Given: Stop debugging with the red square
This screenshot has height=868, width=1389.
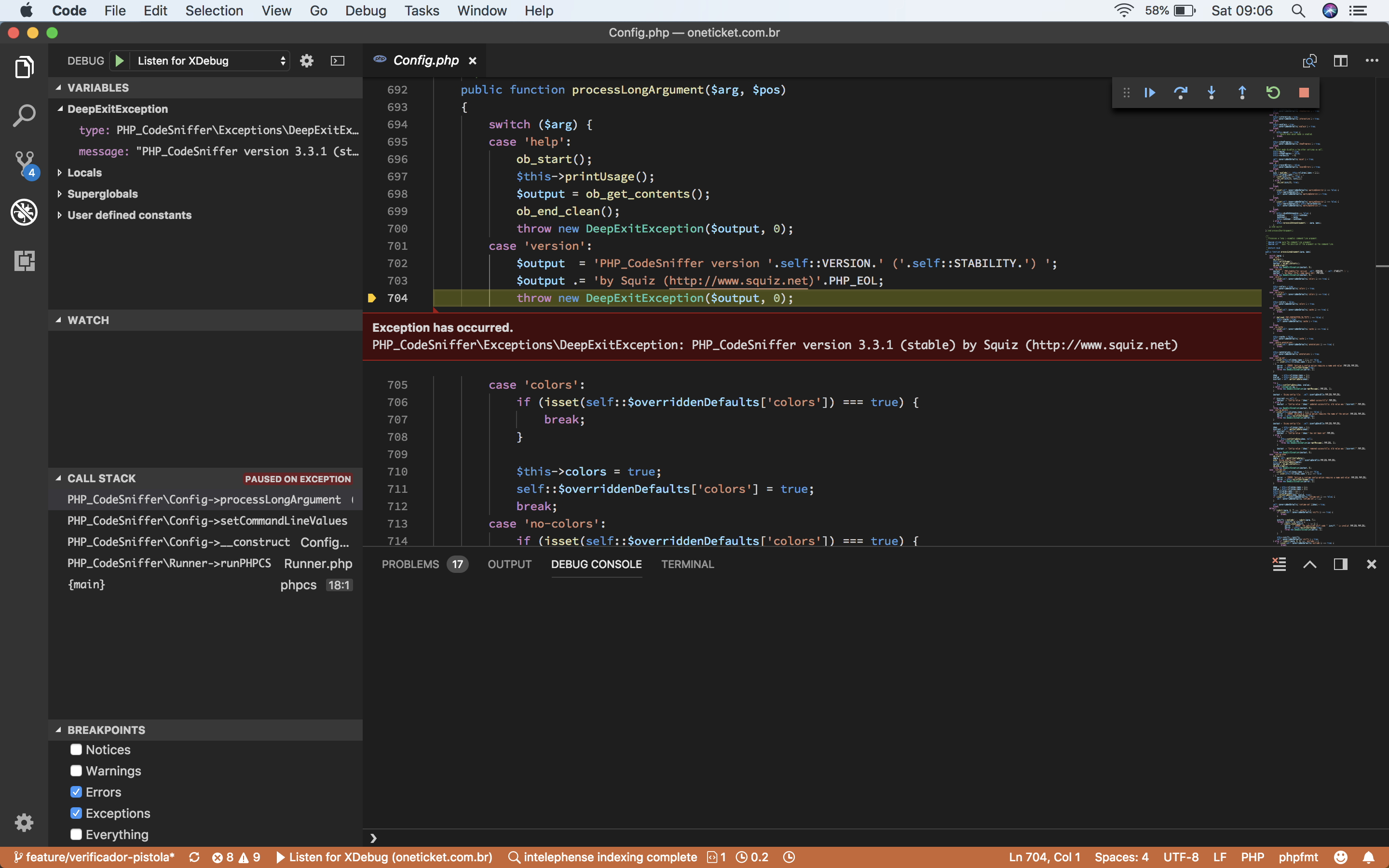Looking at the screenshot, I should tap(1304, 93).
